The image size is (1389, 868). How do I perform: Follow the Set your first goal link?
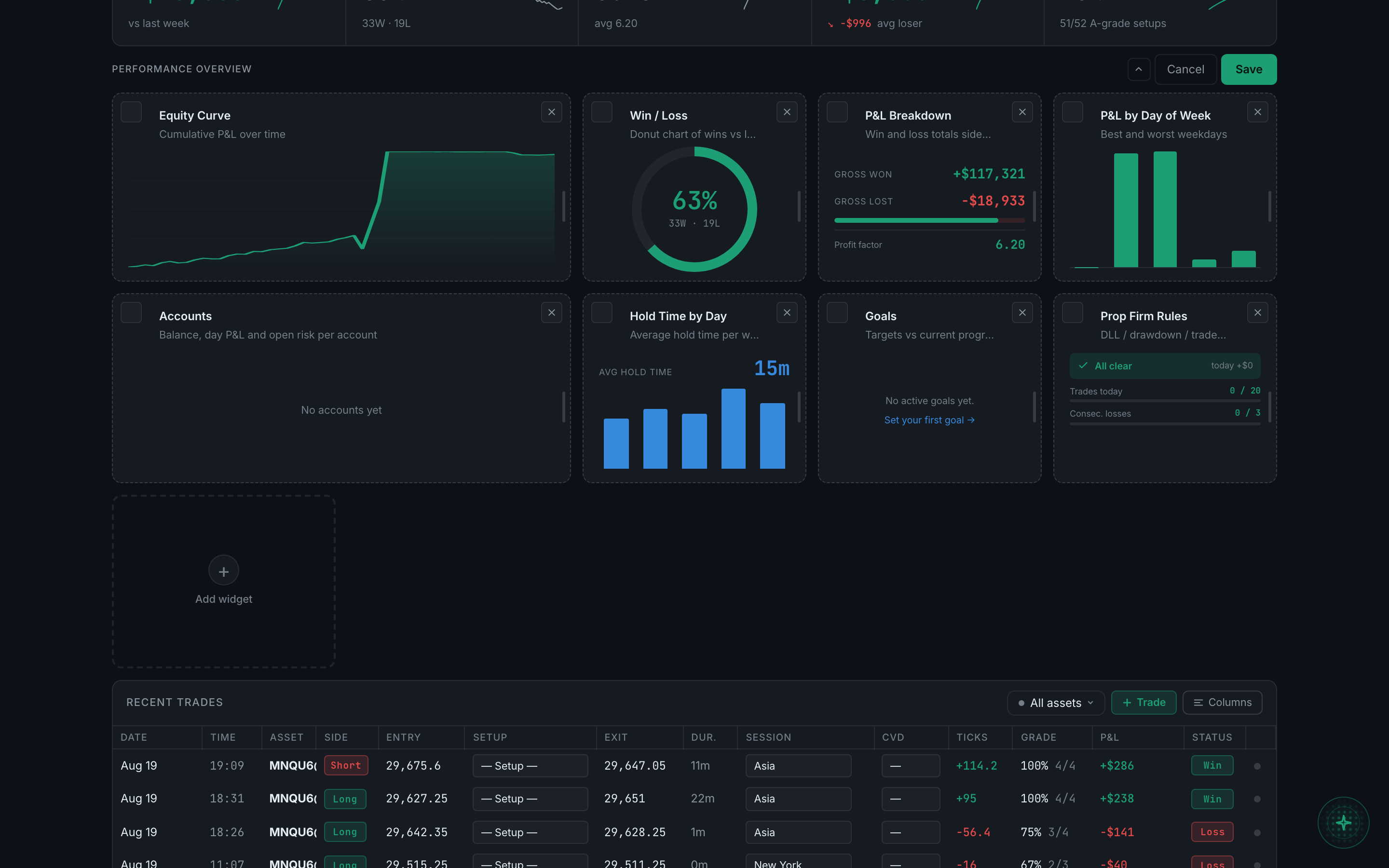pos(929,420)
